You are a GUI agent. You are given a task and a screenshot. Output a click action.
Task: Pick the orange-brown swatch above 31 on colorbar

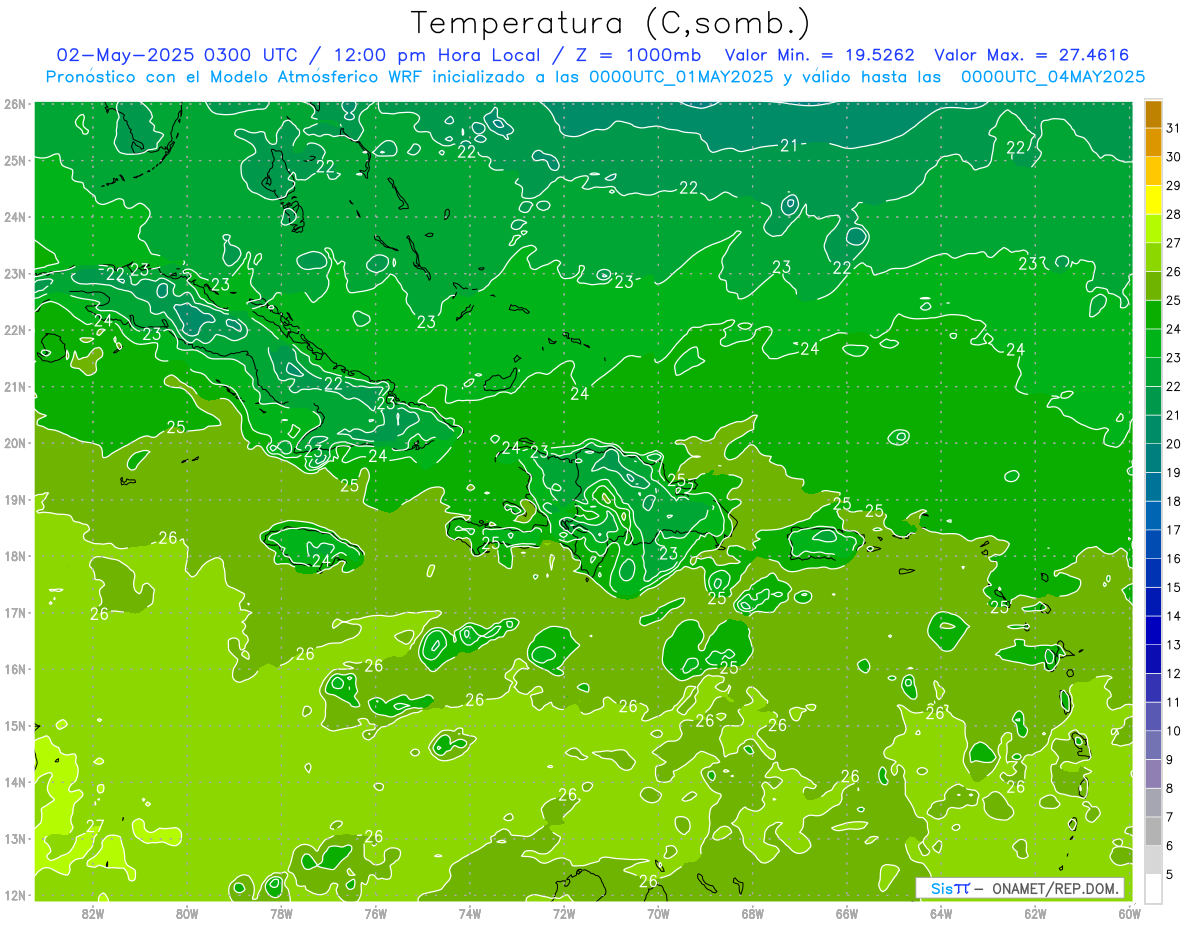point(1153,113)
